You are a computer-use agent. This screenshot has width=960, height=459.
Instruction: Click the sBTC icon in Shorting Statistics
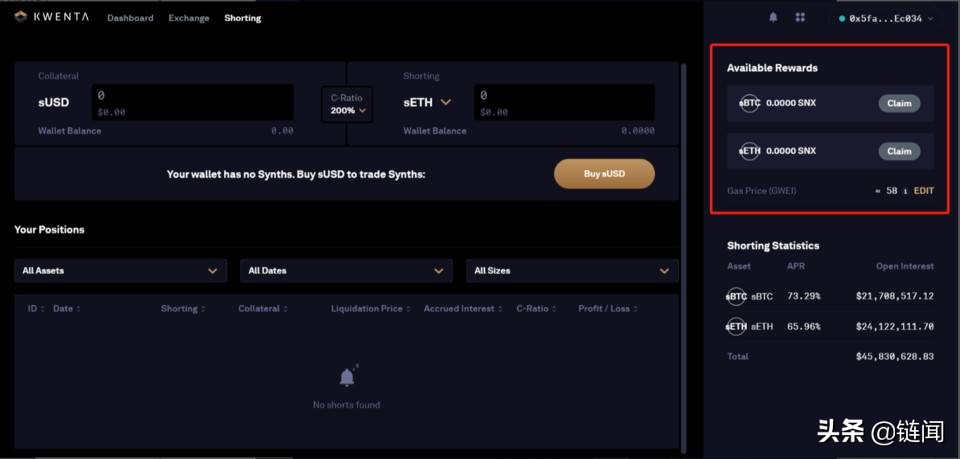tap(737, 296)
